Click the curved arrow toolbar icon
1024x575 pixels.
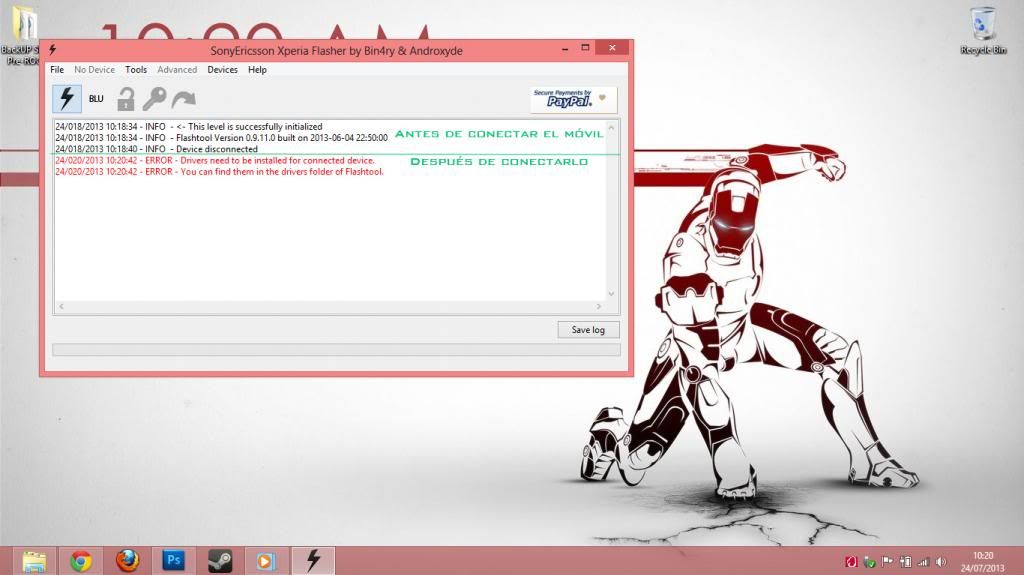[184, 99]
